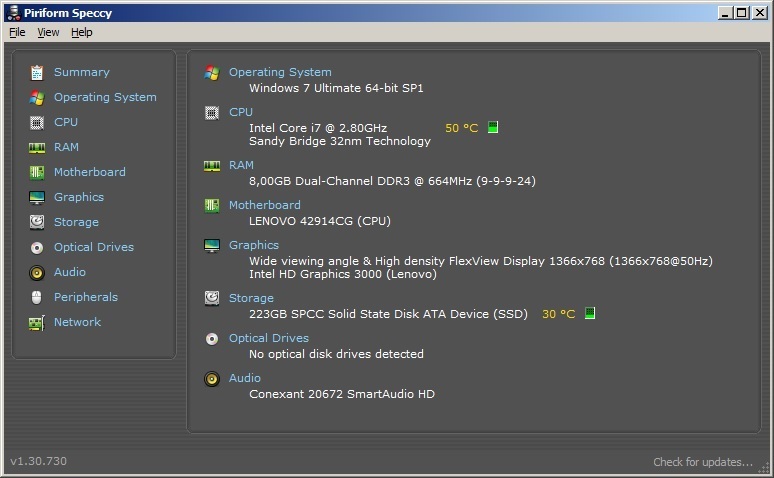Screen dimensions: 774x478
Task: Click the Storage hard drive icon in sidebar
Action: click(37, 222)
